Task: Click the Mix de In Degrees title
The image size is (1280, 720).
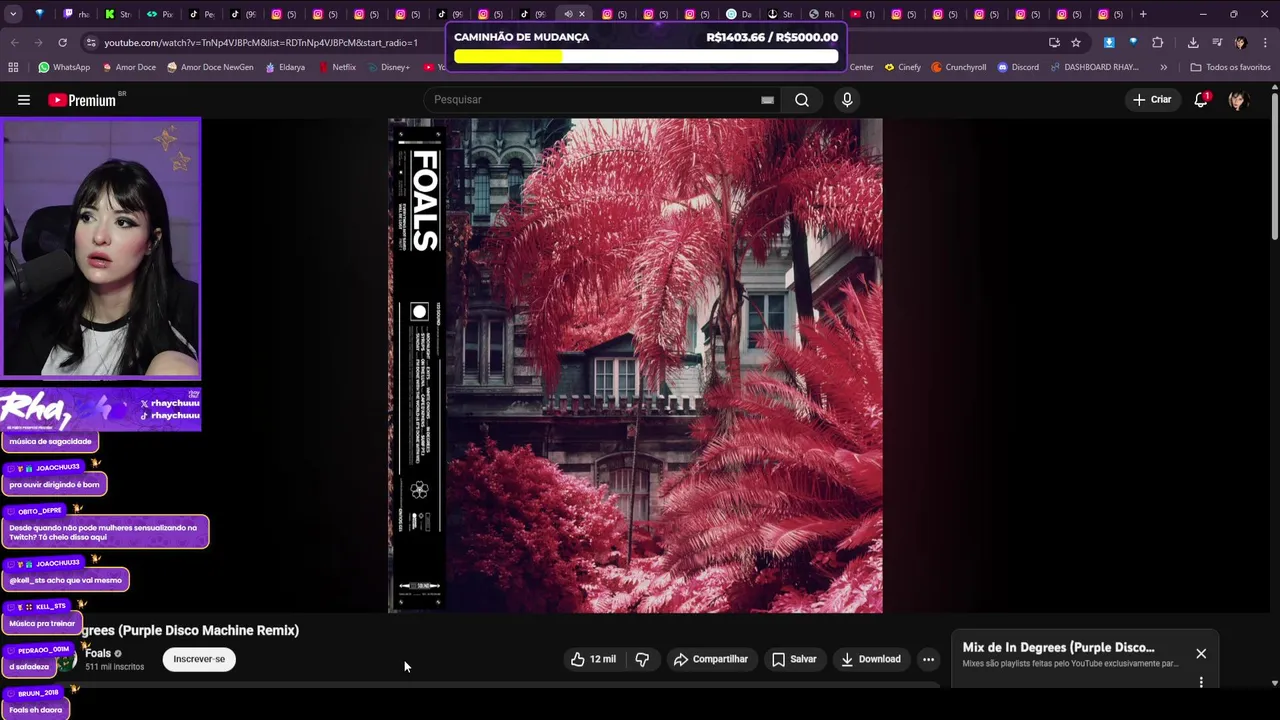Action: click(x=1058, y=647)
